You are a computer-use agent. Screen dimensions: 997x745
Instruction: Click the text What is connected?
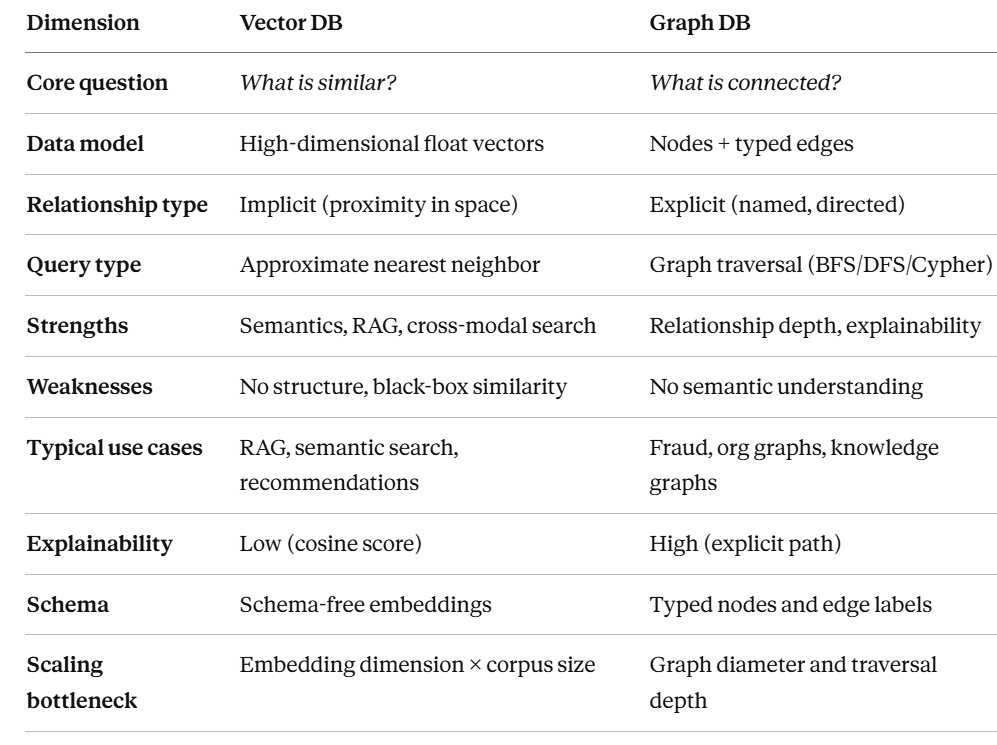tap(745, 83)
